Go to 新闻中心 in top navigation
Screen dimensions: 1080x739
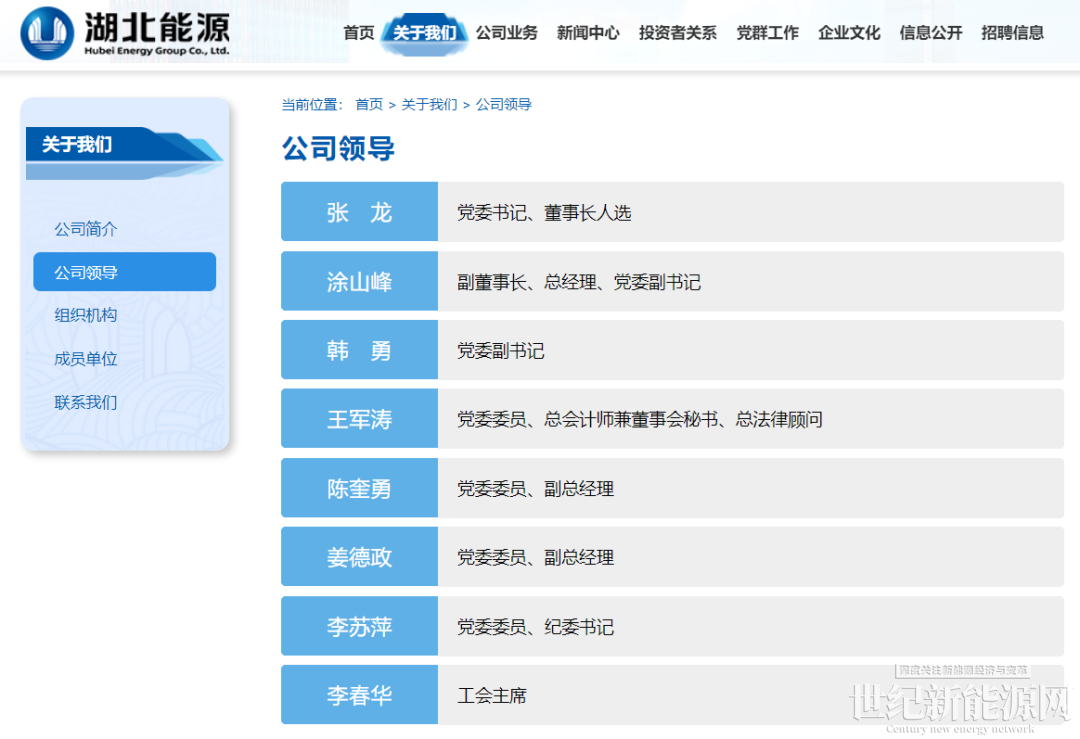point(588,33)
